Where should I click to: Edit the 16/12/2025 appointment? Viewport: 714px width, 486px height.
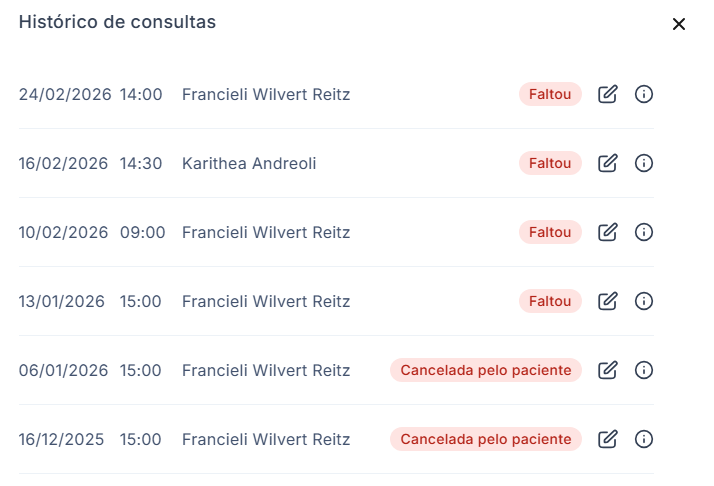[x=607, y=439]
